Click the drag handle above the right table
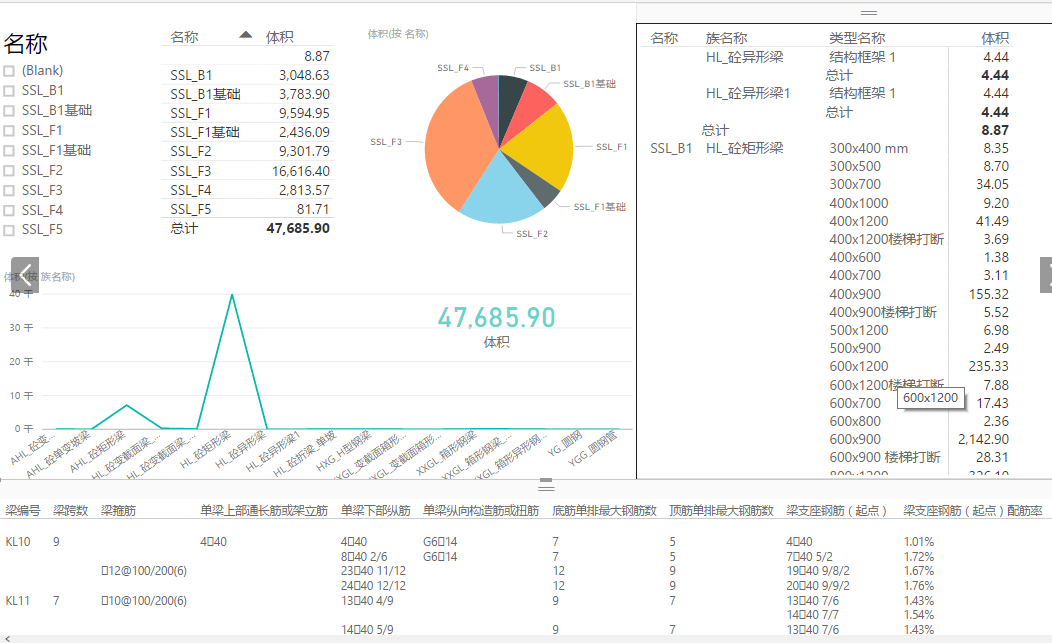Viewport: 1052px width, 643px height. tap(869, 13)
